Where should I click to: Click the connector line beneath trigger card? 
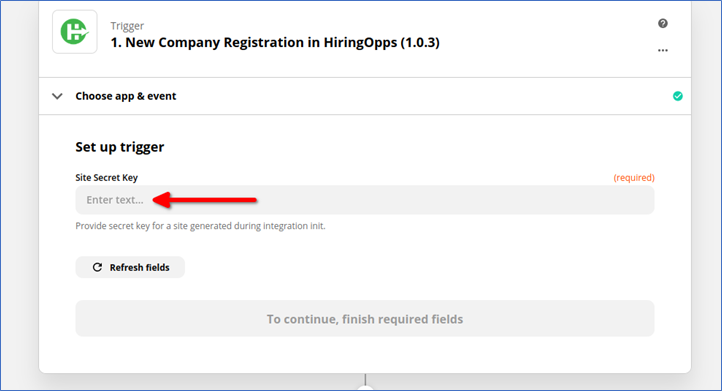point(365,379)
